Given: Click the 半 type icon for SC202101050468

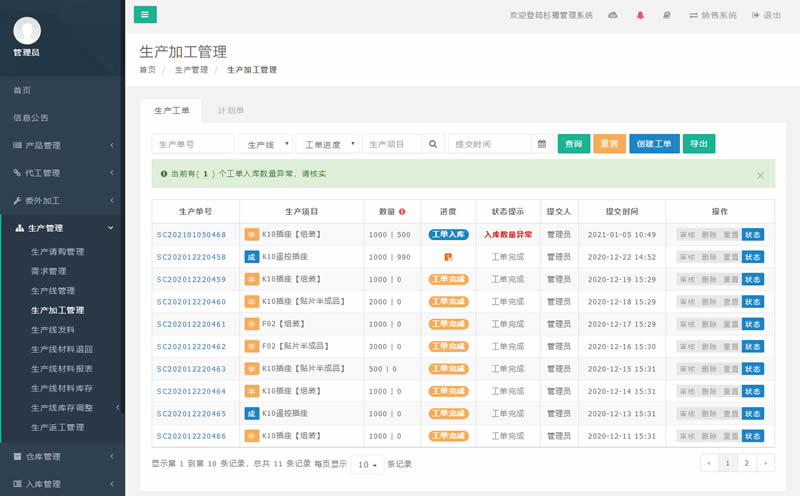Looking at the screenshot, I should pyautogui.click(x=252, y=235).
